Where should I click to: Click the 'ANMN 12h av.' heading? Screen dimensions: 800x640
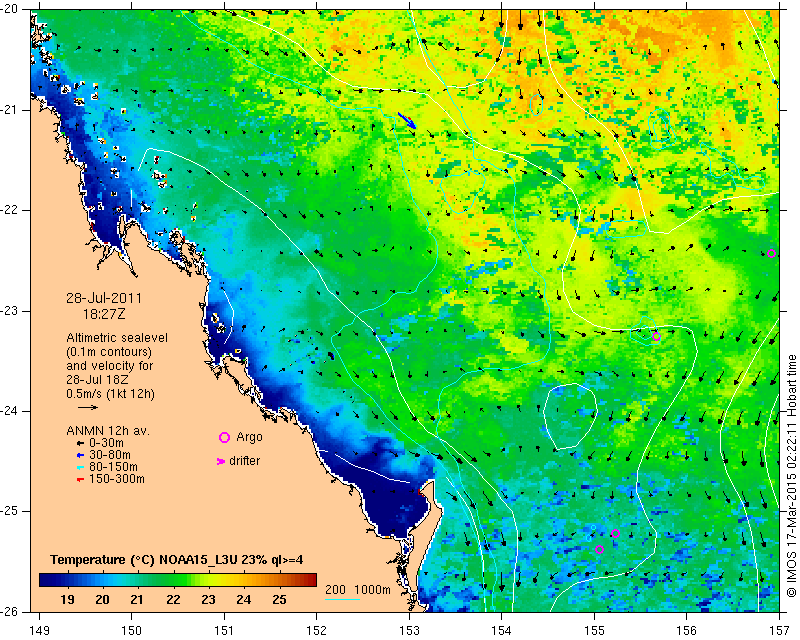coord(108,431)
